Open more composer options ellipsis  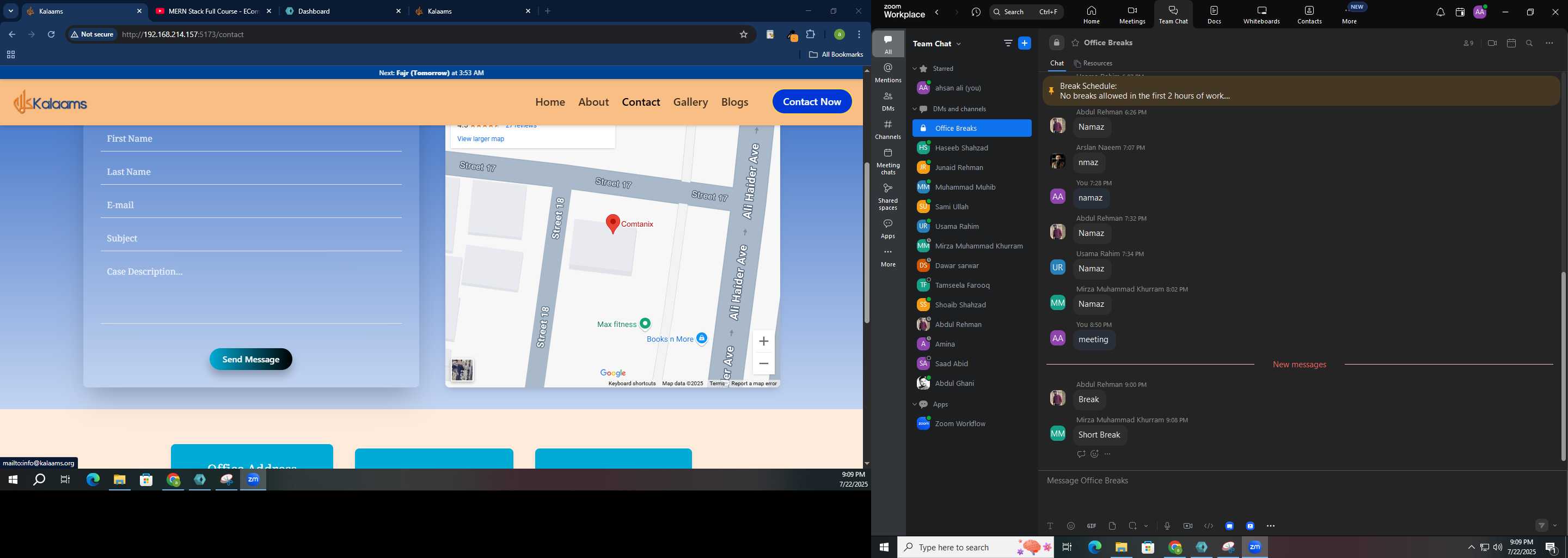pos(1270,526)
